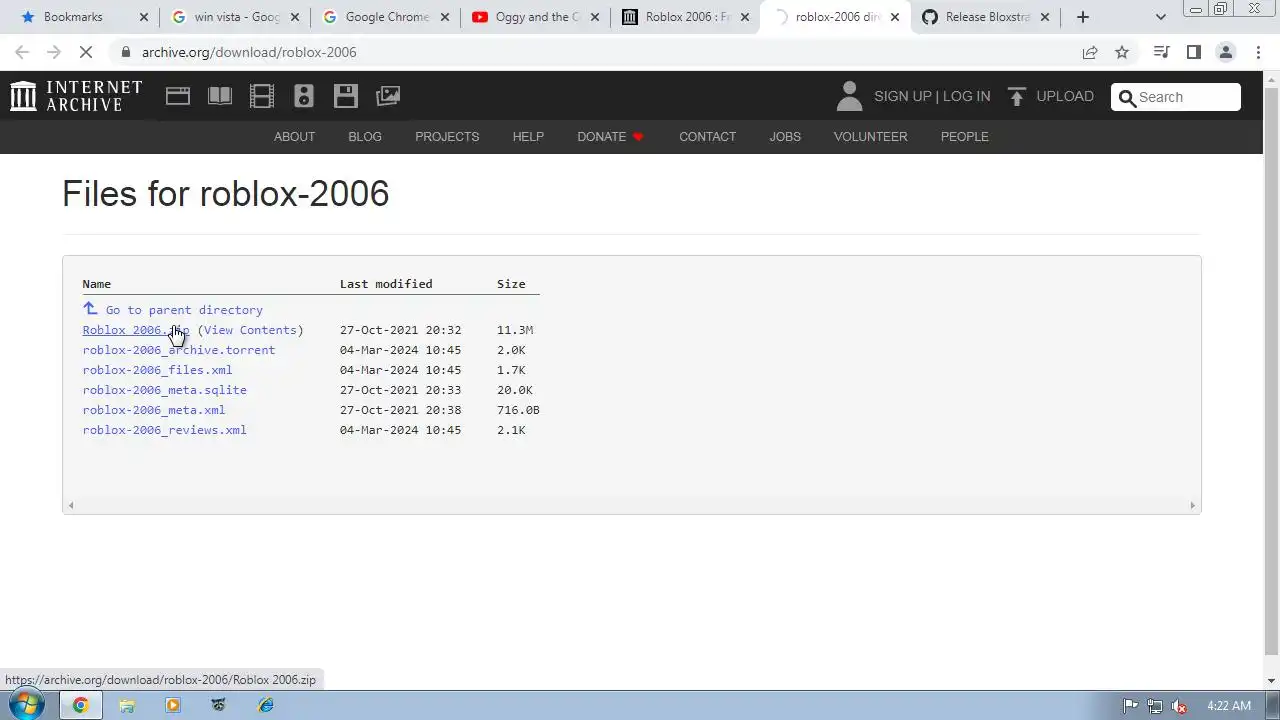Go to parent directory link
Image resolution: width=1280 pixels, height=720 pixels.
coord(184,310)
